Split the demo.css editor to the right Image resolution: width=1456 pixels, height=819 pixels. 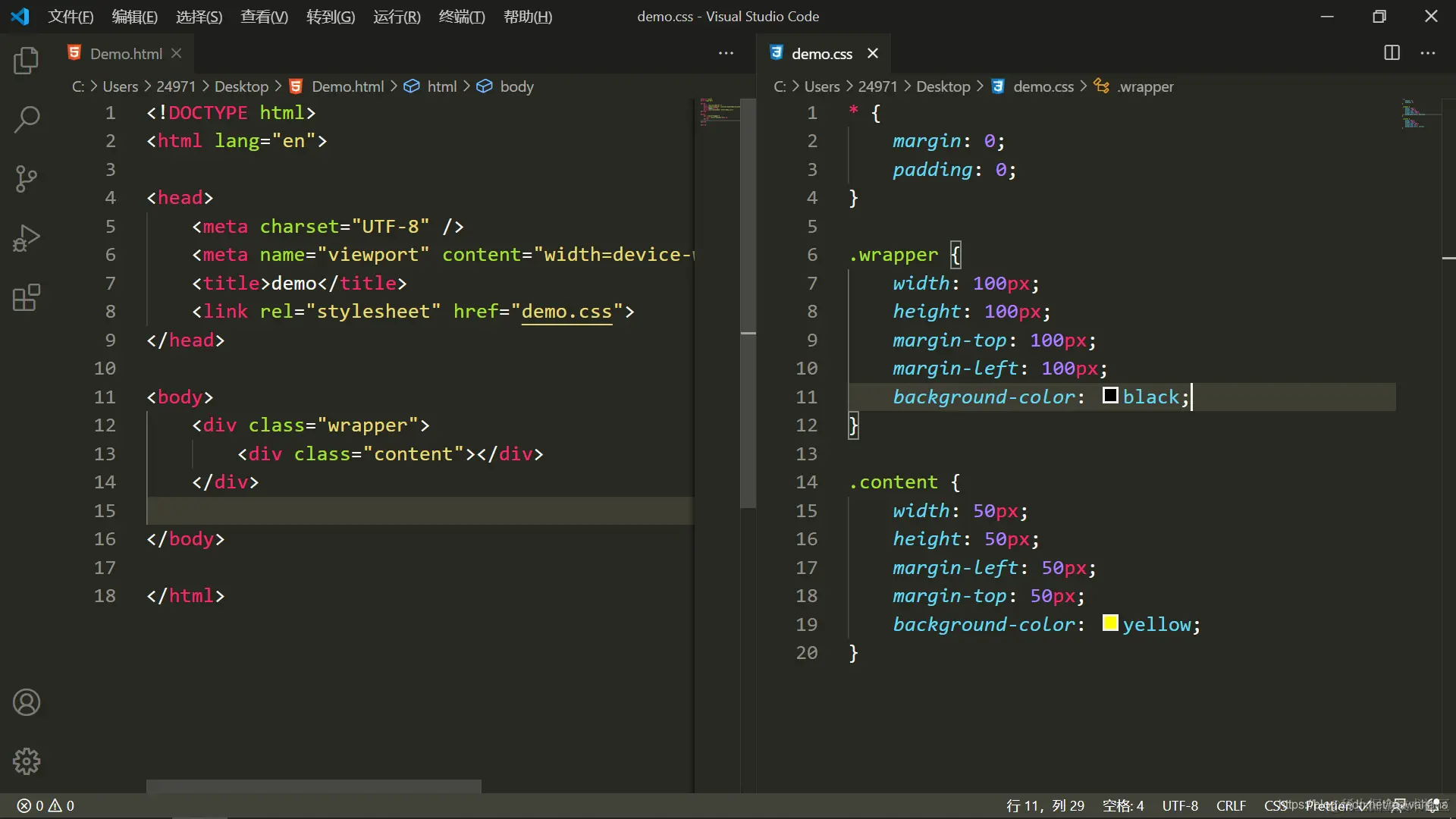click(1392, 53)
